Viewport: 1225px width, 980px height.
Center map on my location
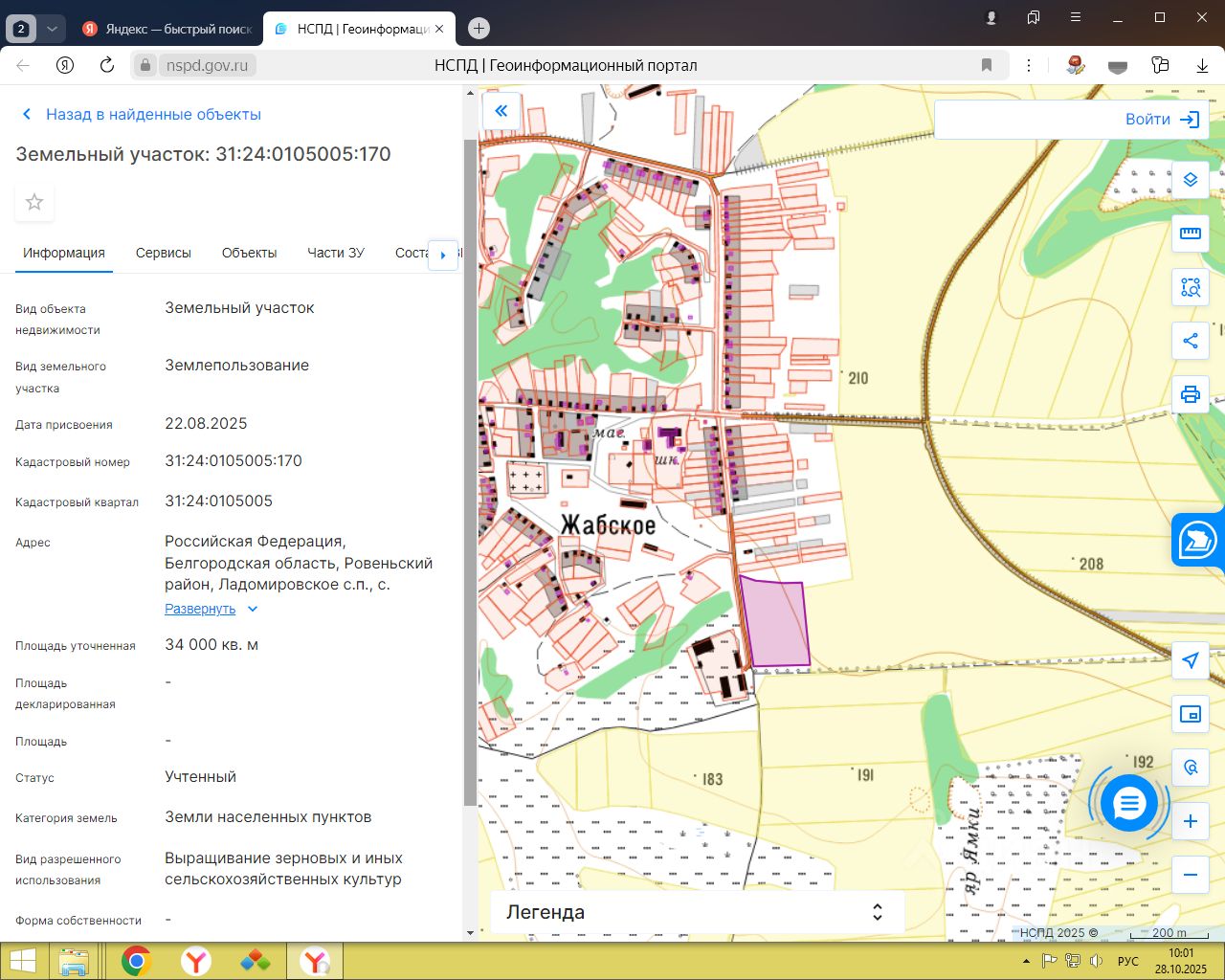1191,660
